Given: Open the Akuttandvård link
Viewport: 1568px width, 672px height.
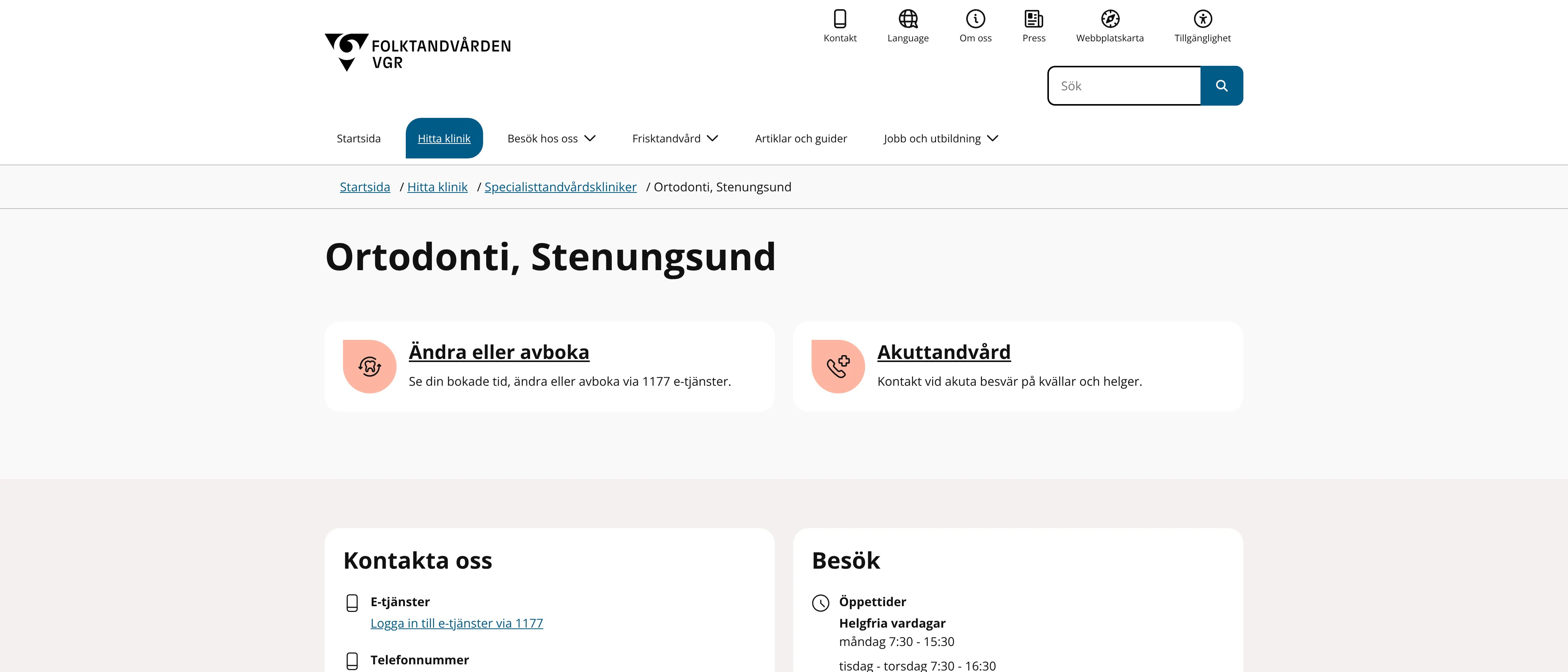Looking at the screenshot, I should pos(944,352).
